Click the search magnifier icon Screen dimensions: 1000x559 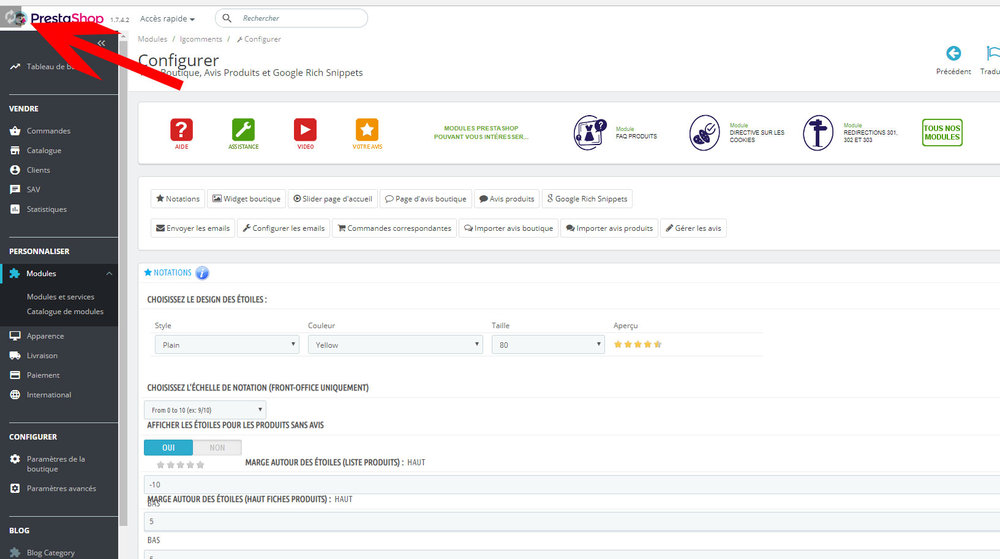point(227,18)
